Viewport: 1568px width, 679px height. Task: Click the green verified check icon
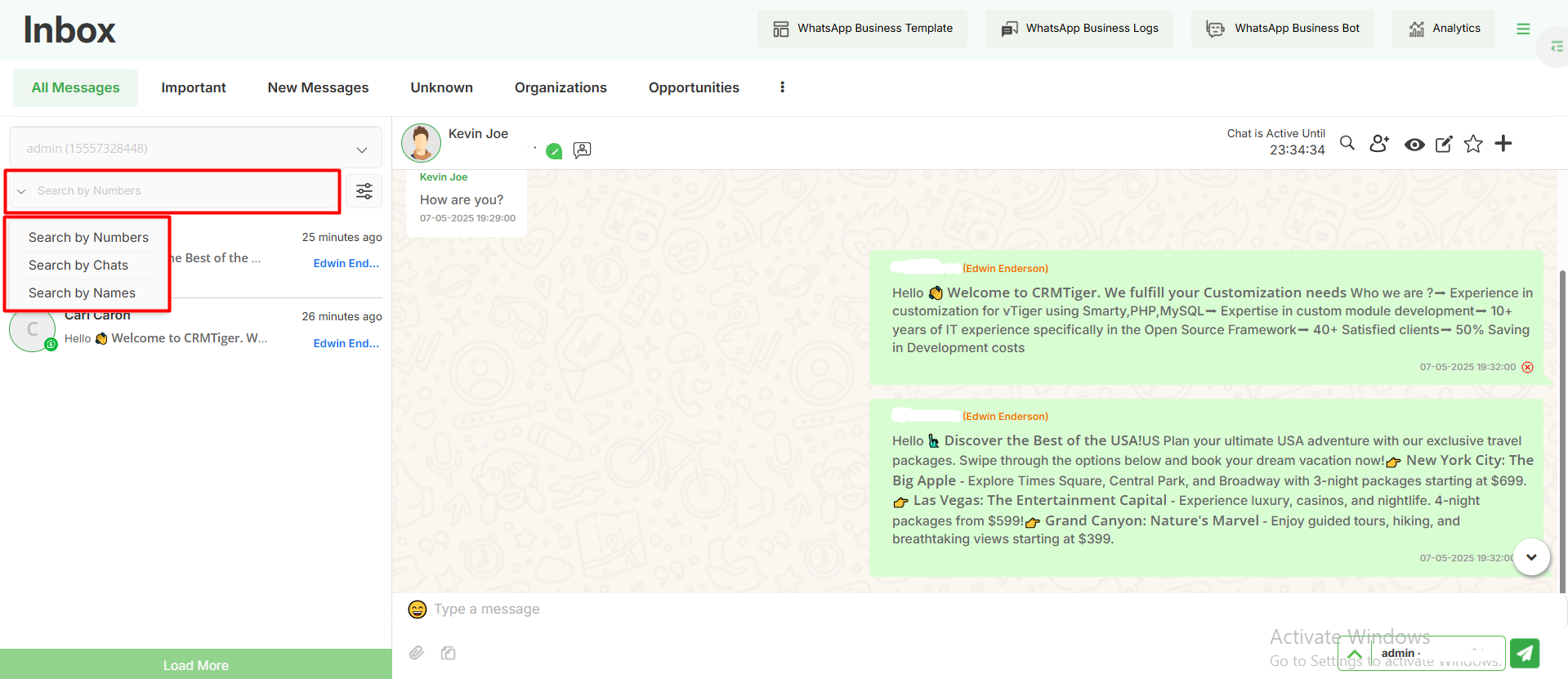pyautogui.click(x=554, y=151)
